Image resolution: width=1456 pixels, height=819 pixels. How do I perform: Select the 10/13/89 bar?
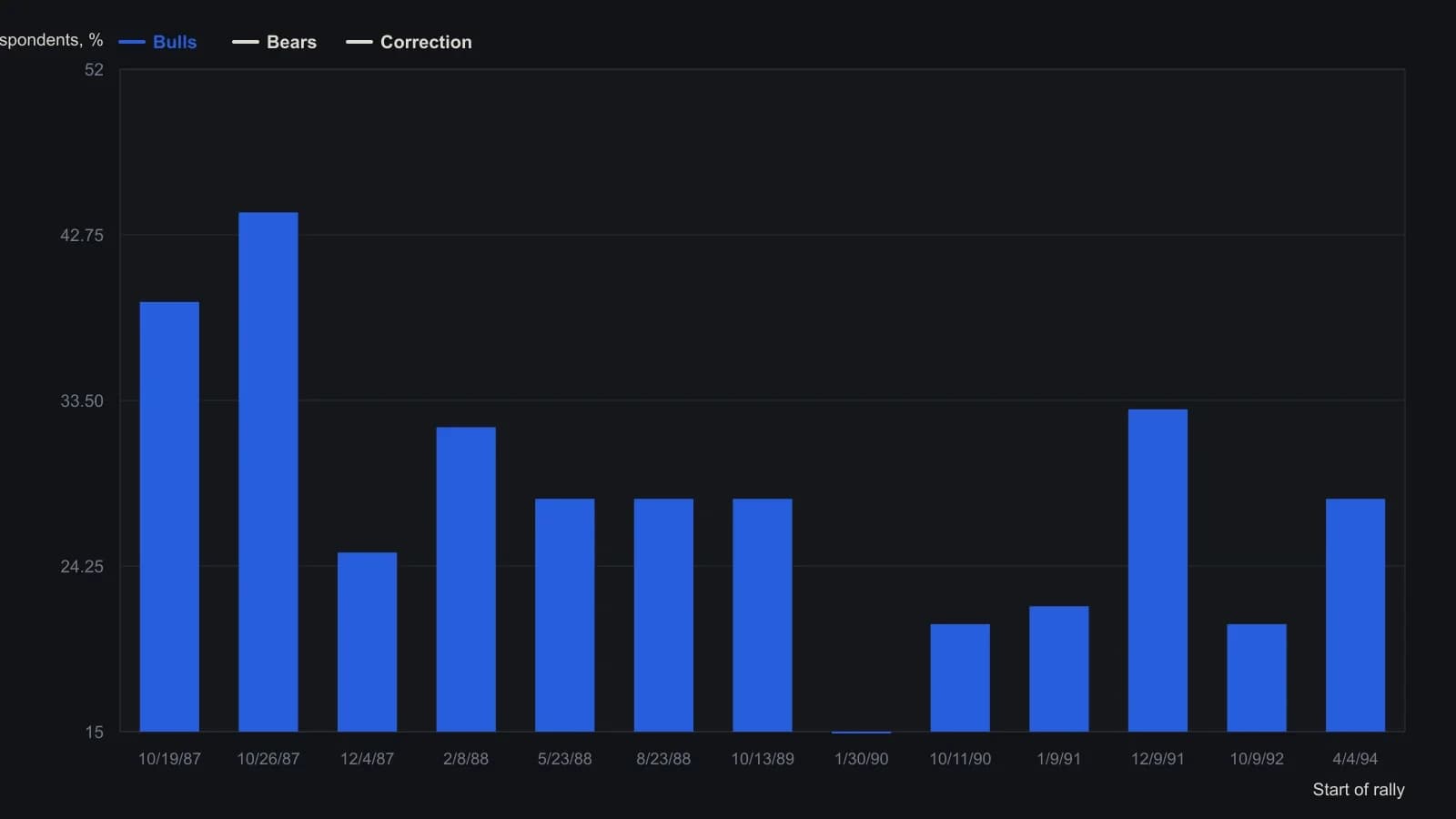[x=763, y=615]
